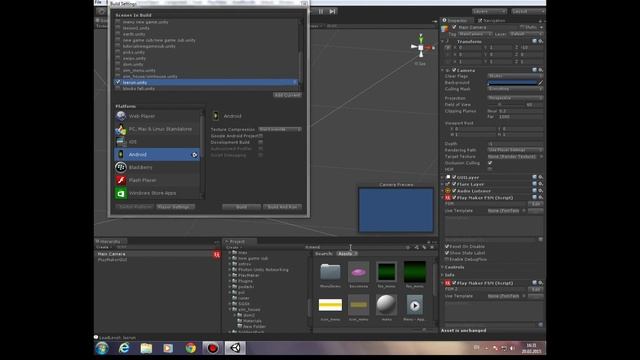This screenshot has width=640, height=360.
Task: Click the Build And Run button
Action: coord(282,207)
